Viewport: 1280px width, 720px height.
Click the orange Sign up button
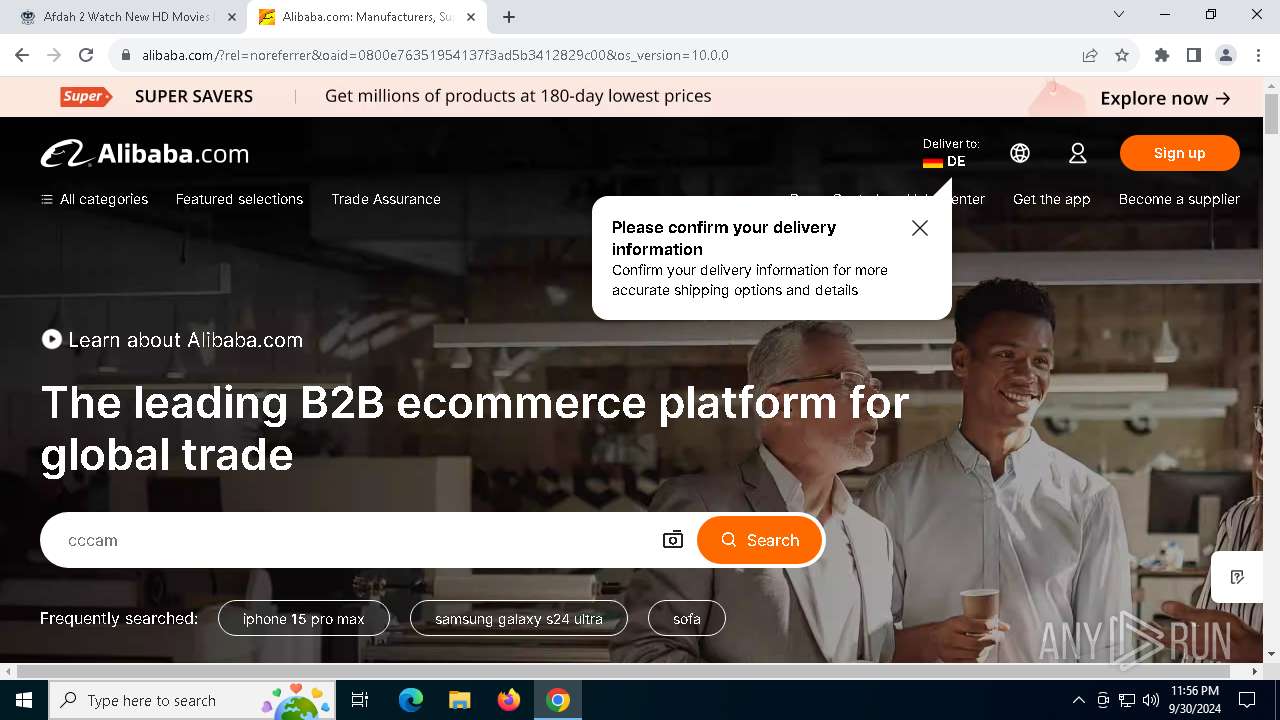[1180, 153]
